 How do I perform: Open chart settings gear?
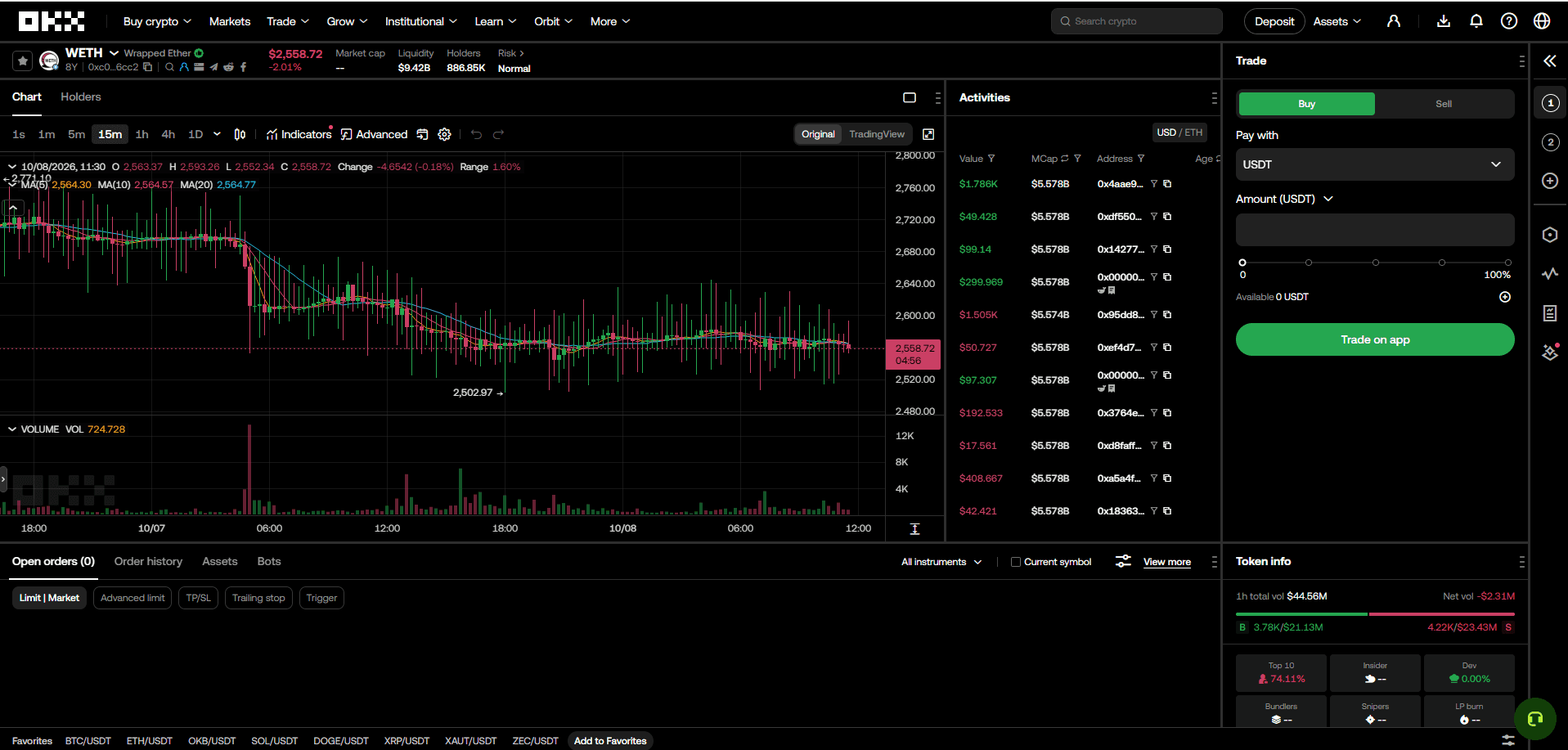(x=444, y=134)
